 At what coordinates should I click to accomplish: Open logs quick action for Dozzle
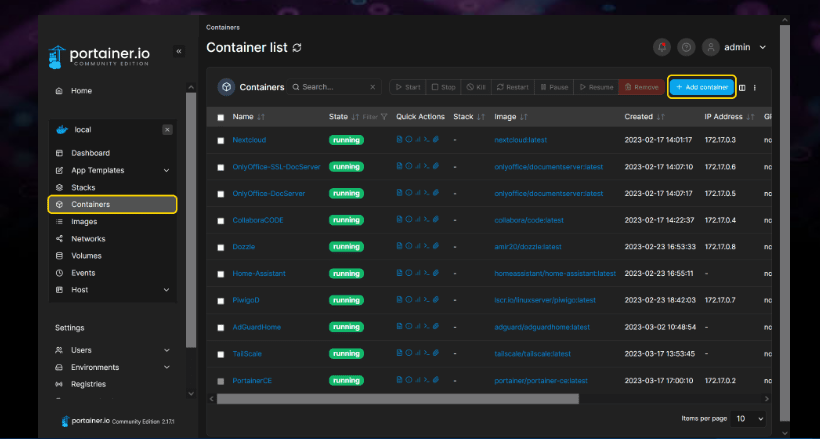click(x=400, y=246)
